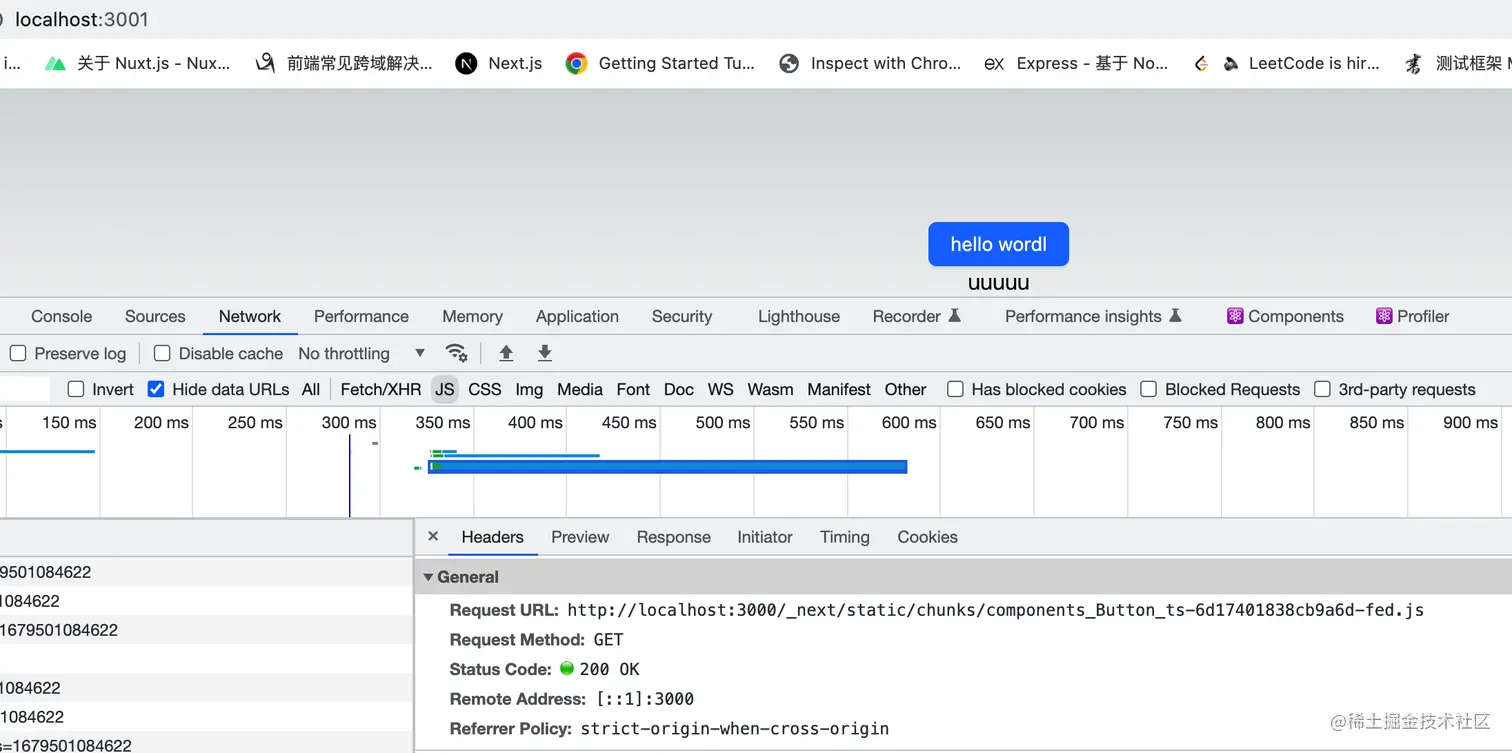Image resolution: width=1512 pixels, height=753 pixels.
Task: Enable the Disable cache checkbox
Action: (162, 353)
